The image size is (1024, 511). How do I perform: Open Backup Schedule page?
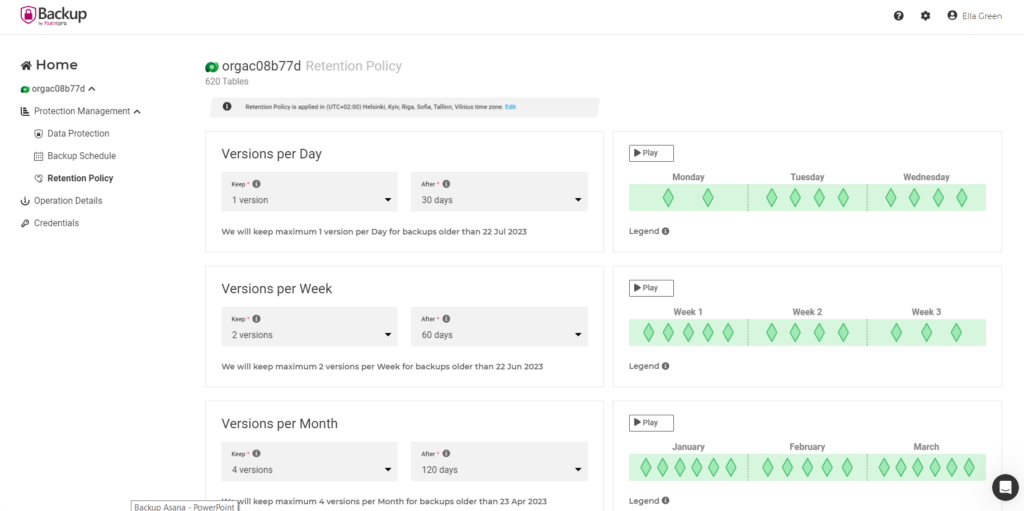82,156
